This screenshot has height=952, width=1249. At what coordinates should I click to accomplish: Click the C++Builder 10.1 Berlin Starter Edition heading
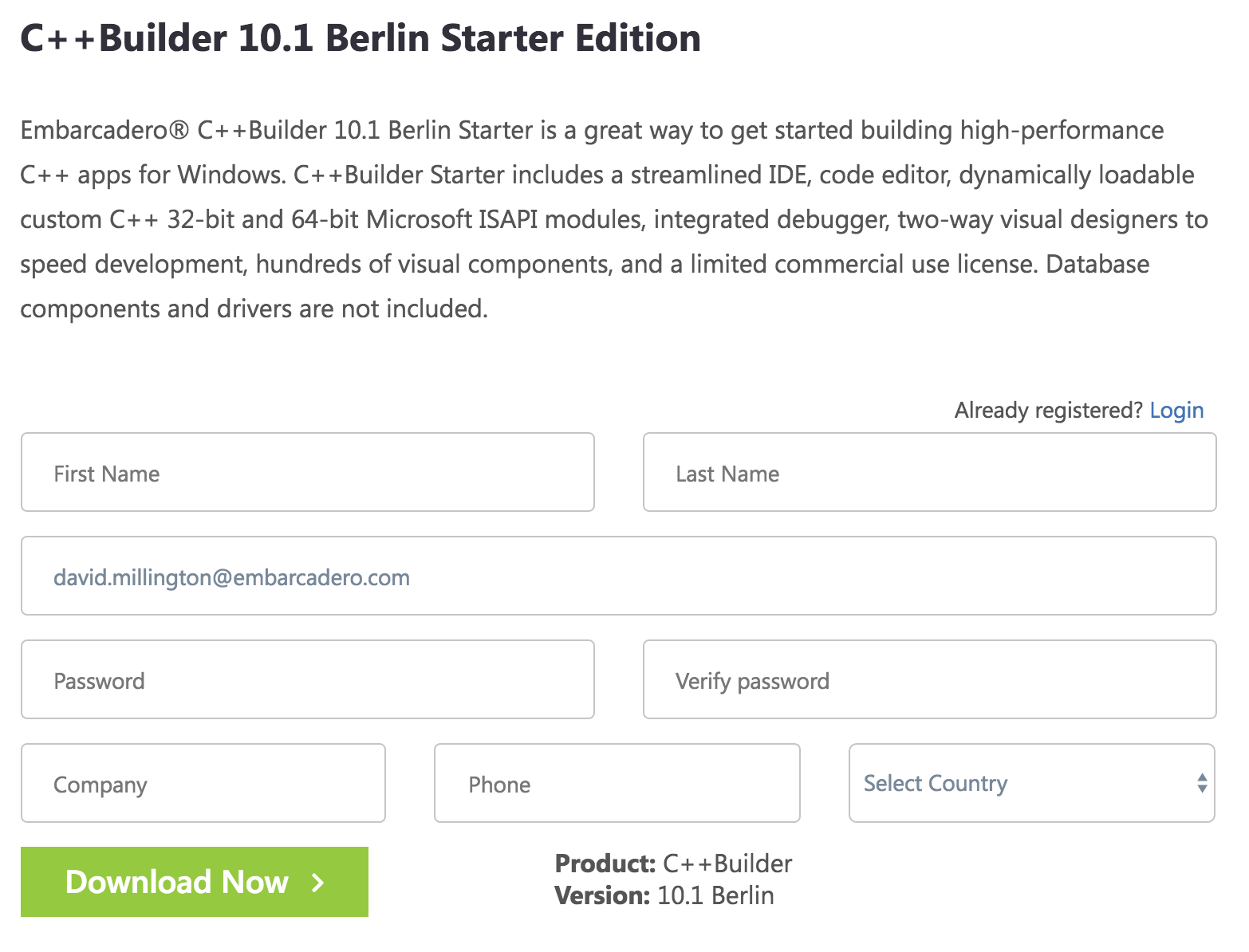point(361,38)
